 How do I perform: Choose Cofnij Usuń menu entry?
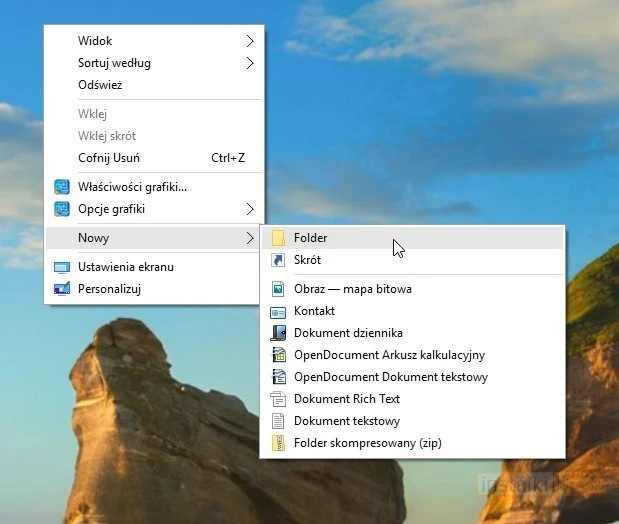[109, 158]
